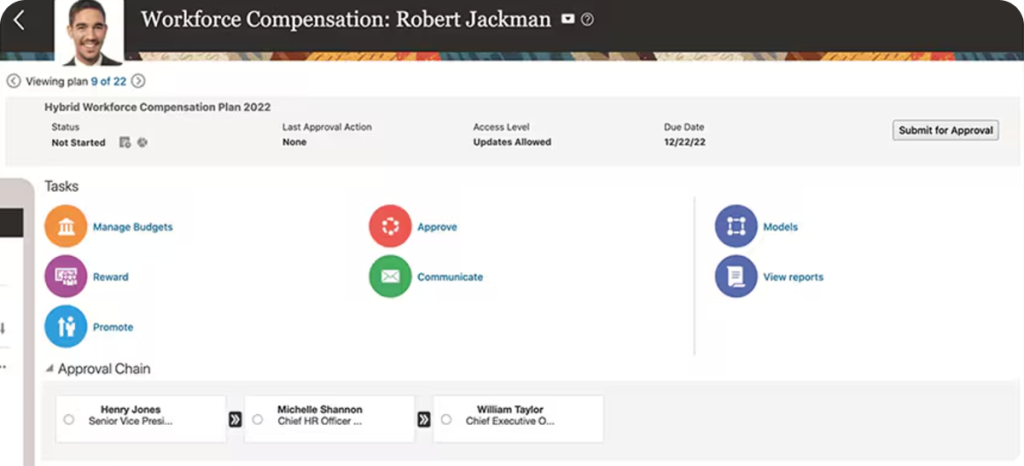Open the Communicate link

coord(450,277)
